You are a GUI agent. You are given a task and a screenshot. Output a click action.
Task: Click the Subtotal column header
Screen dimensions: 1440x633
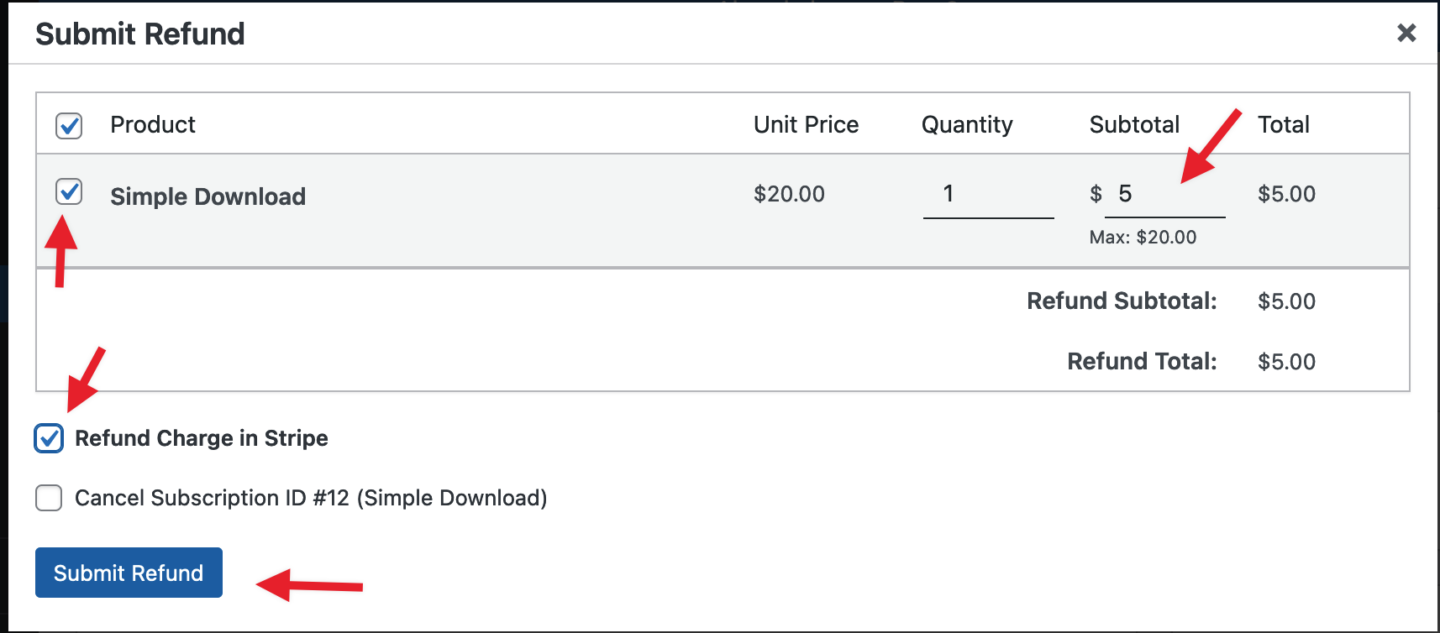tap(1134, 124)
